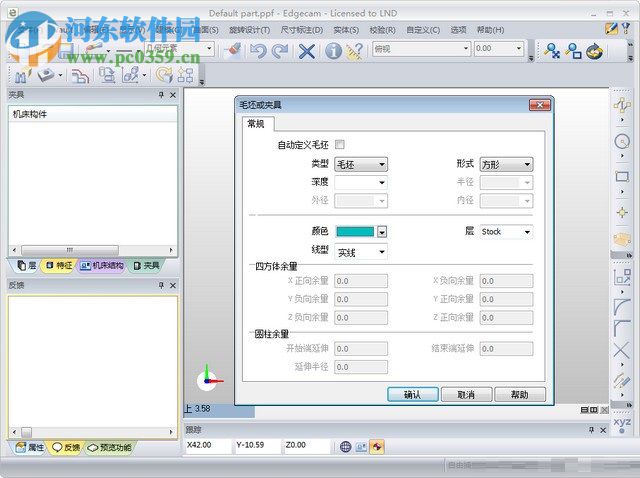Open the 深度 dropdown
The image size is (640, 478).
point(361,182)
